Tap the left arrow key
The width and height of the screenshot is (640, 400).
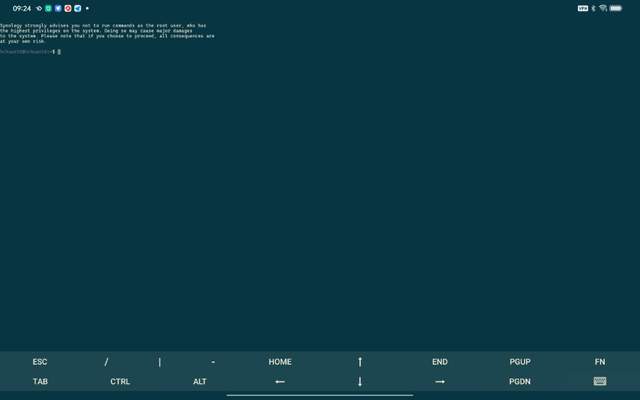click(280, 381)
